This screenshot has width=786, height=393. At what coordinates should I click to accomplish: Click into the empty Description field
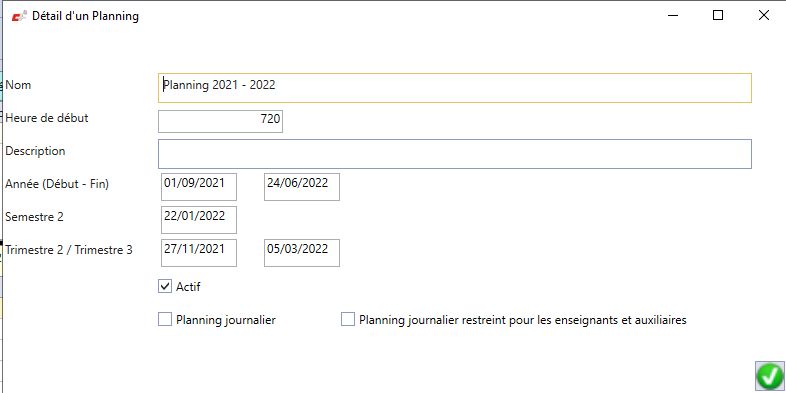[455, 154]
